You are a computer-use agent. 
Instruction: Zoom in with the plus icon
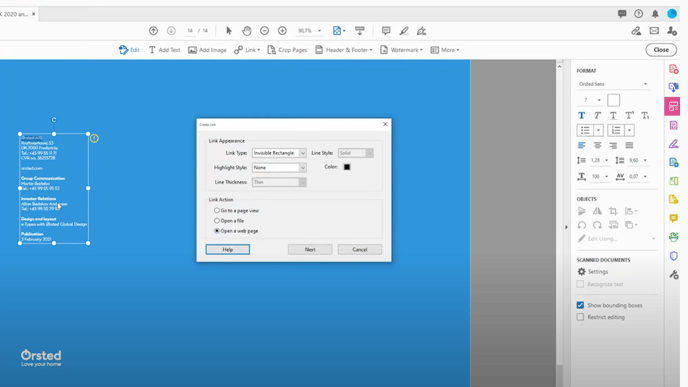(282, 31)
